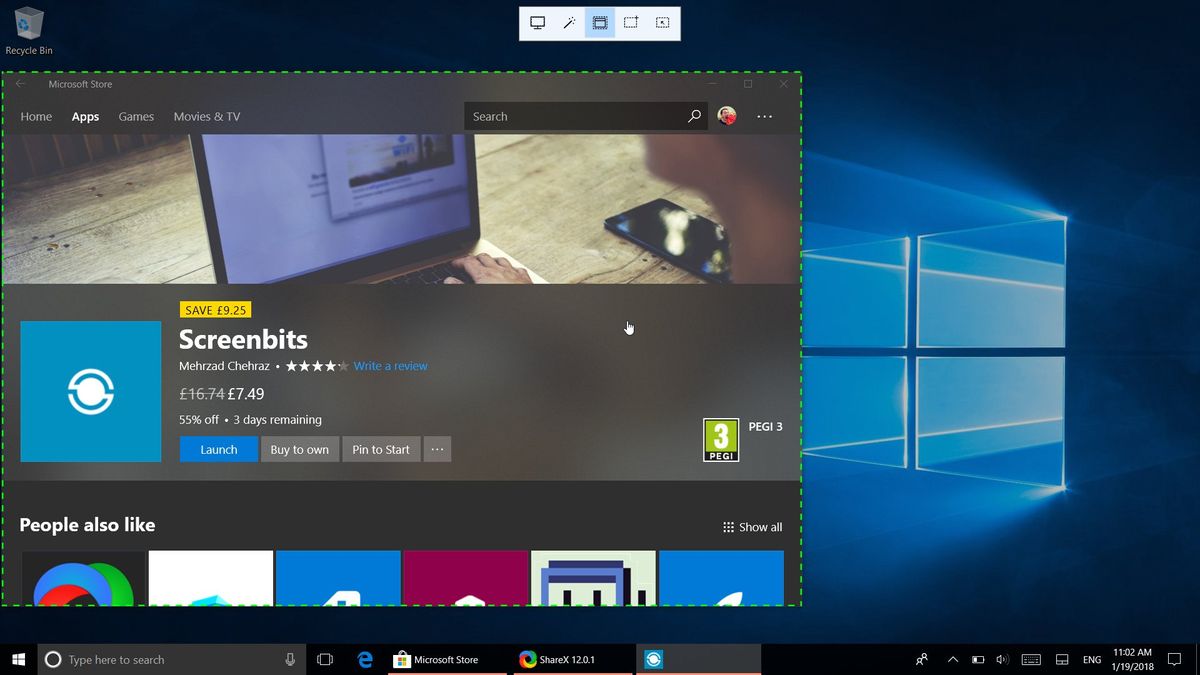Open the Write a review link
The width and height of the screenshot is (1200, 675).
pos(390,366)
